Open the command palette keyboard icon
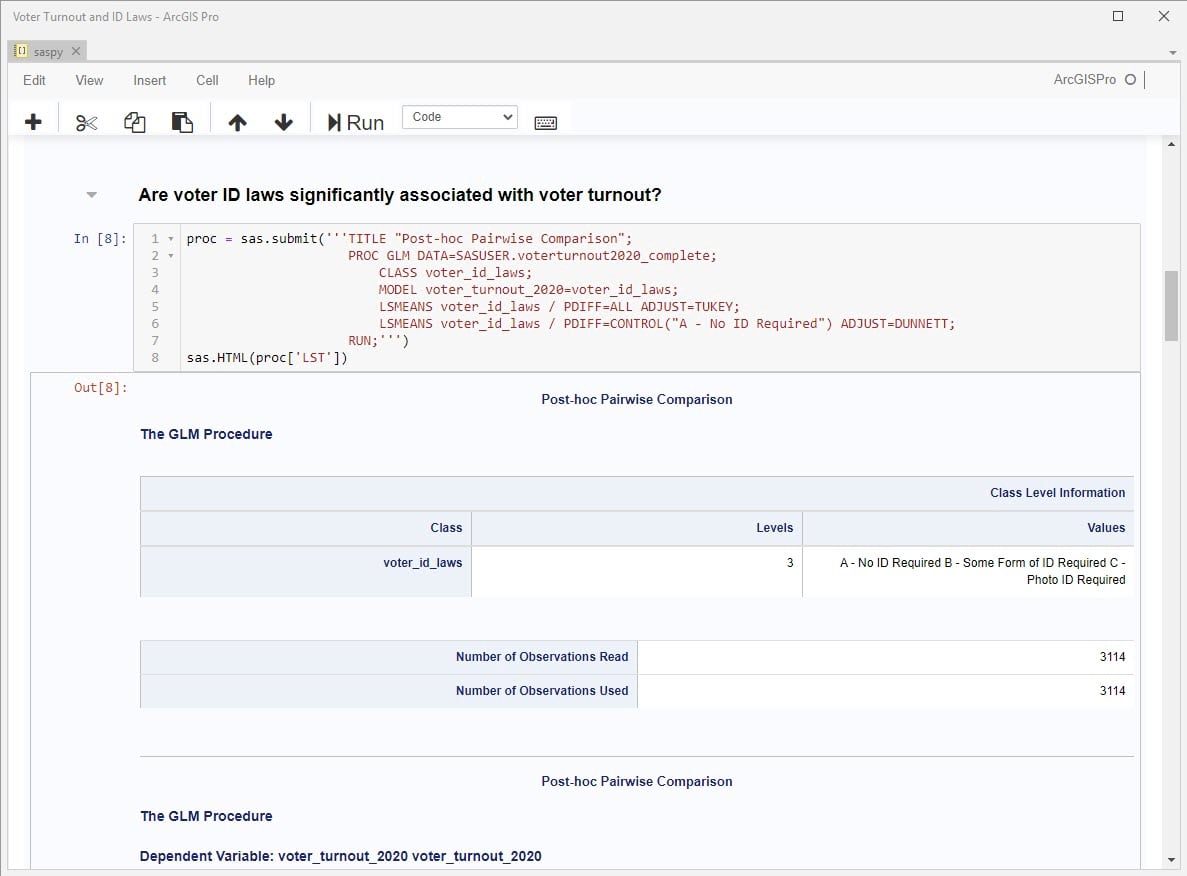Image resolution: width=1187 pixels, height=876 pixels. [545, 122]
